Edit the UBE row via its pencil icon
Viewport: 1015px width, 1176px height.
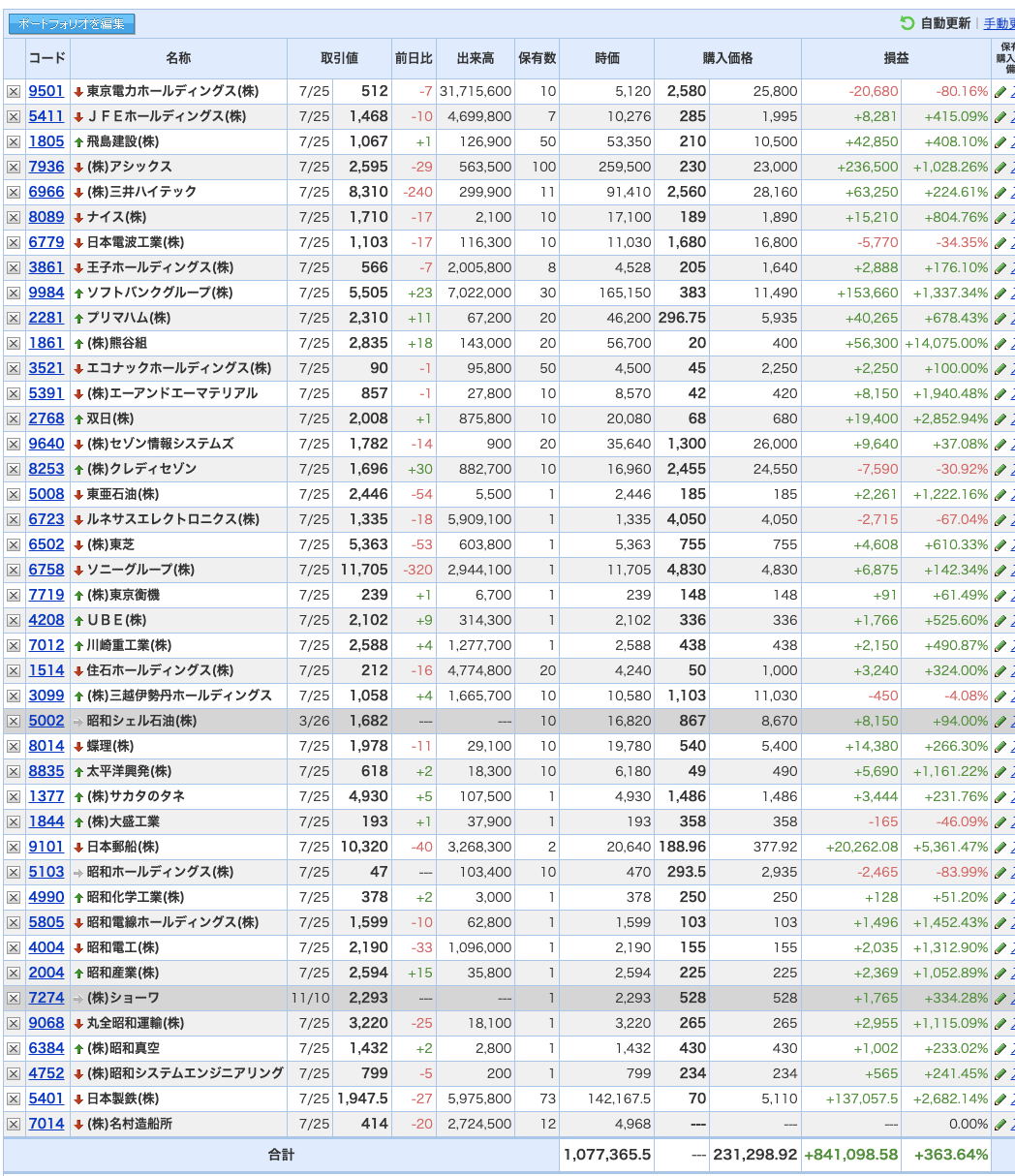(x=1000, y=620)
